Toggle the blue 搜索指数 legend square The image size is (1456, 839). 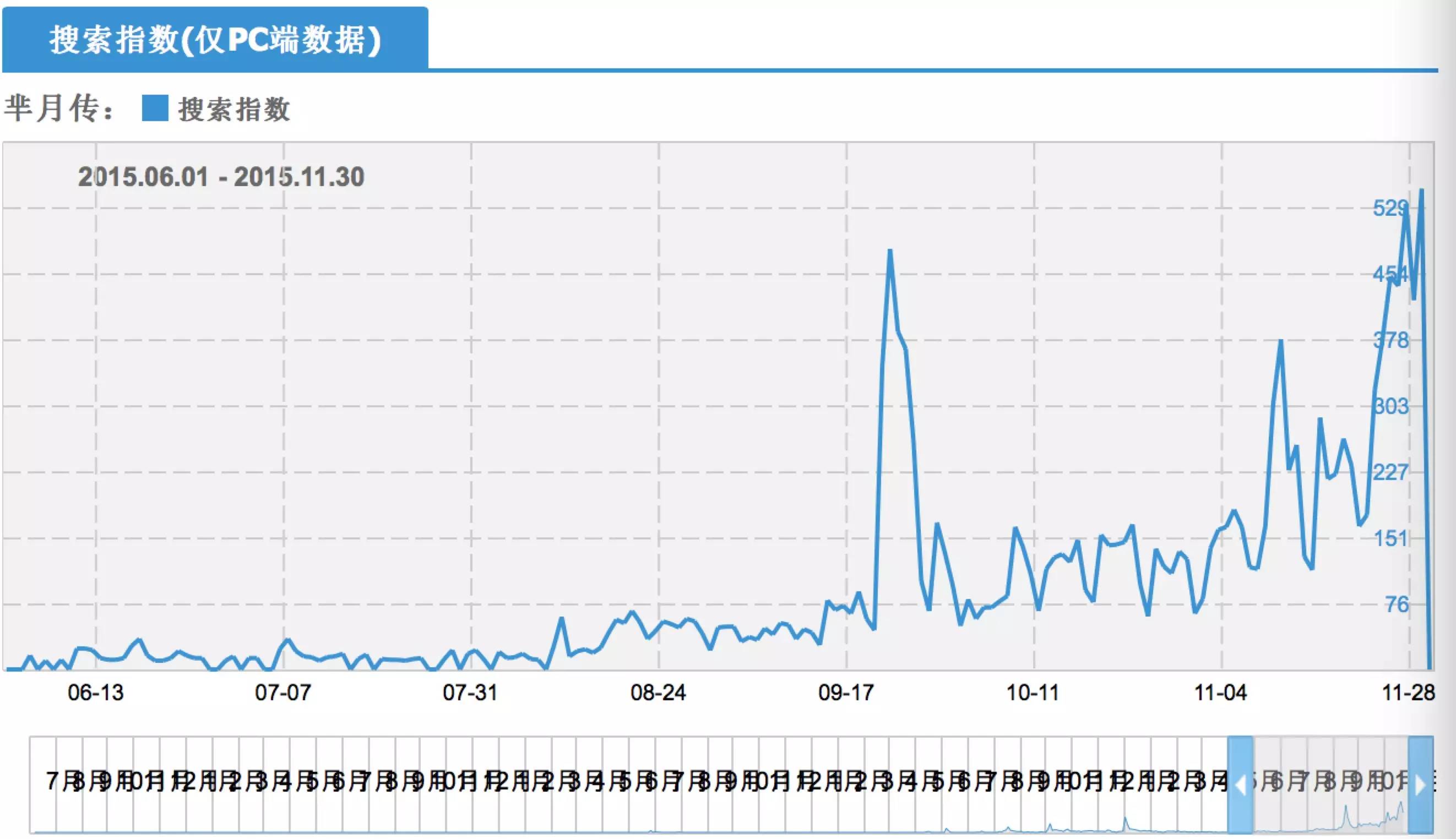155,108
